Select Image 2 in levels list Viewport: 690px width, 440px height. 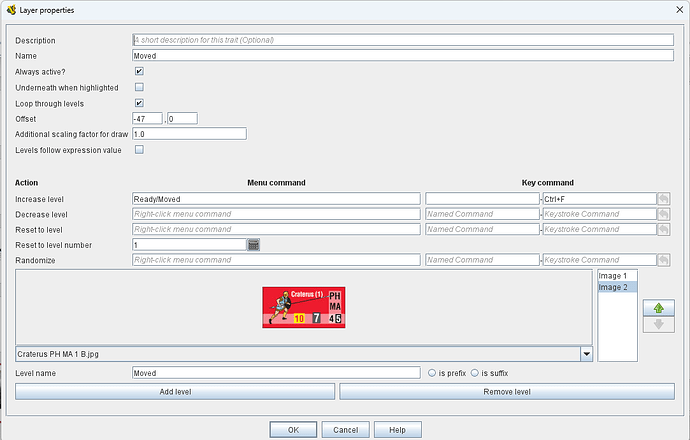[617, 287]
